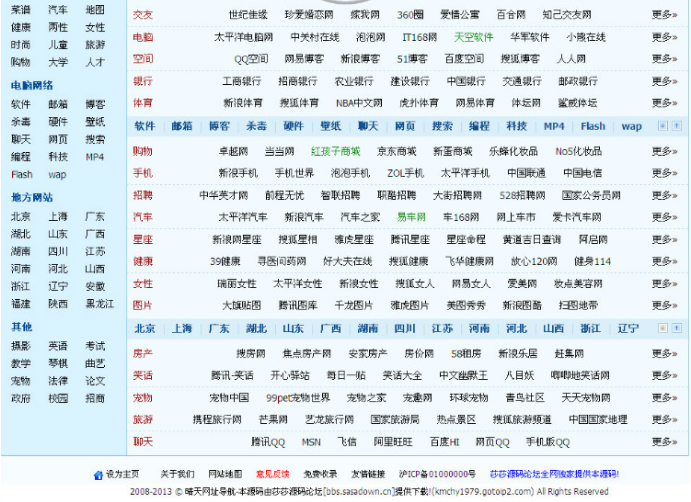Open the NBA中文网 link
691x502 pixels.
pos(359,103)
